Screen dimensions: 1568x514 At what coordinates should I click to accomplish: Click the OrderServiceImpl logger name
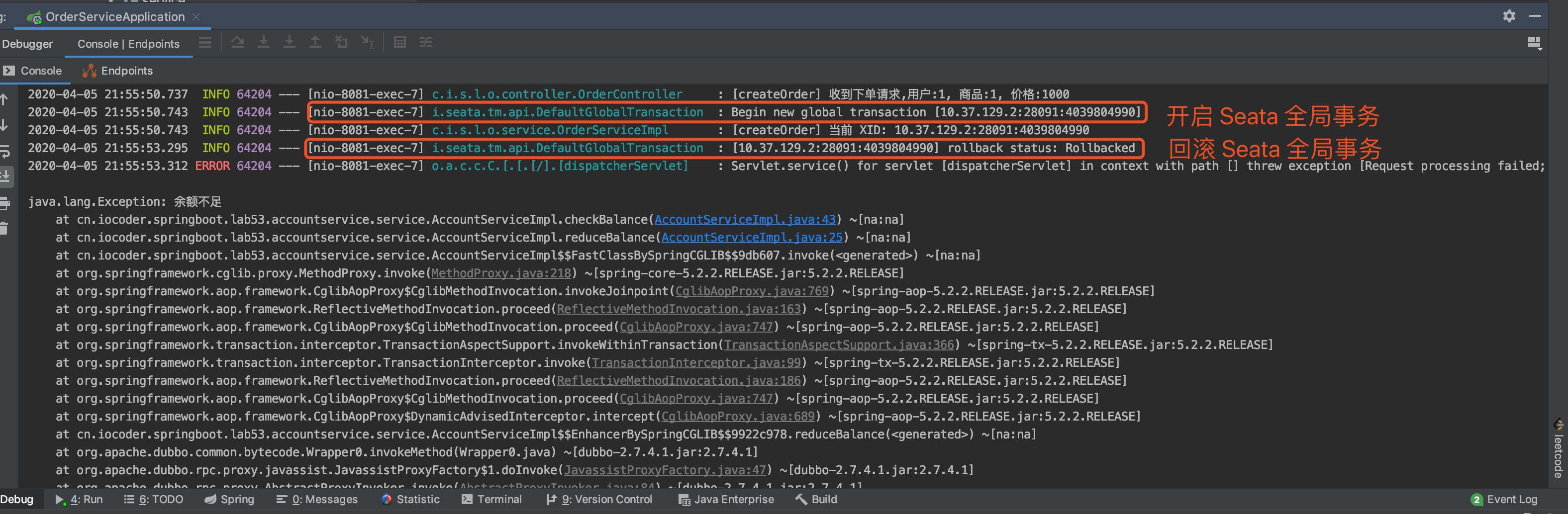point(550,130)
